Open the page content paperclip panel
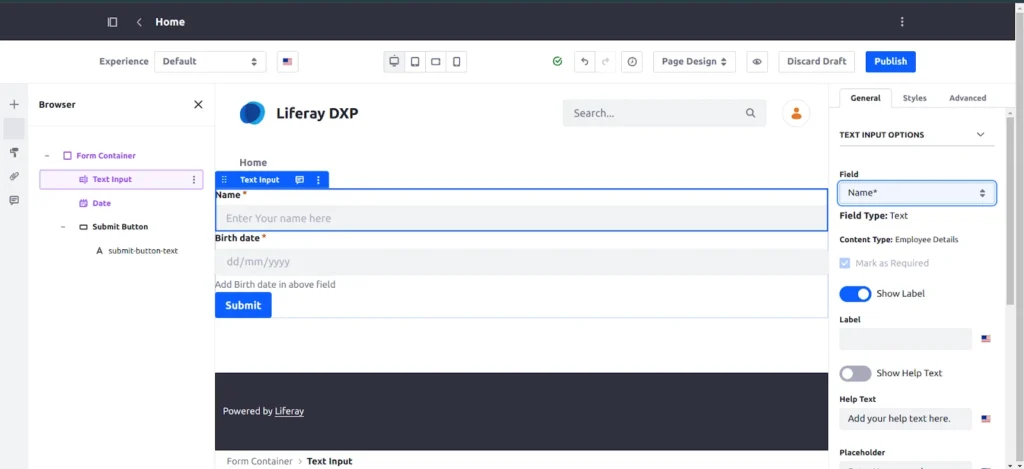The image size is (1024, 469). tap(14, 176)
